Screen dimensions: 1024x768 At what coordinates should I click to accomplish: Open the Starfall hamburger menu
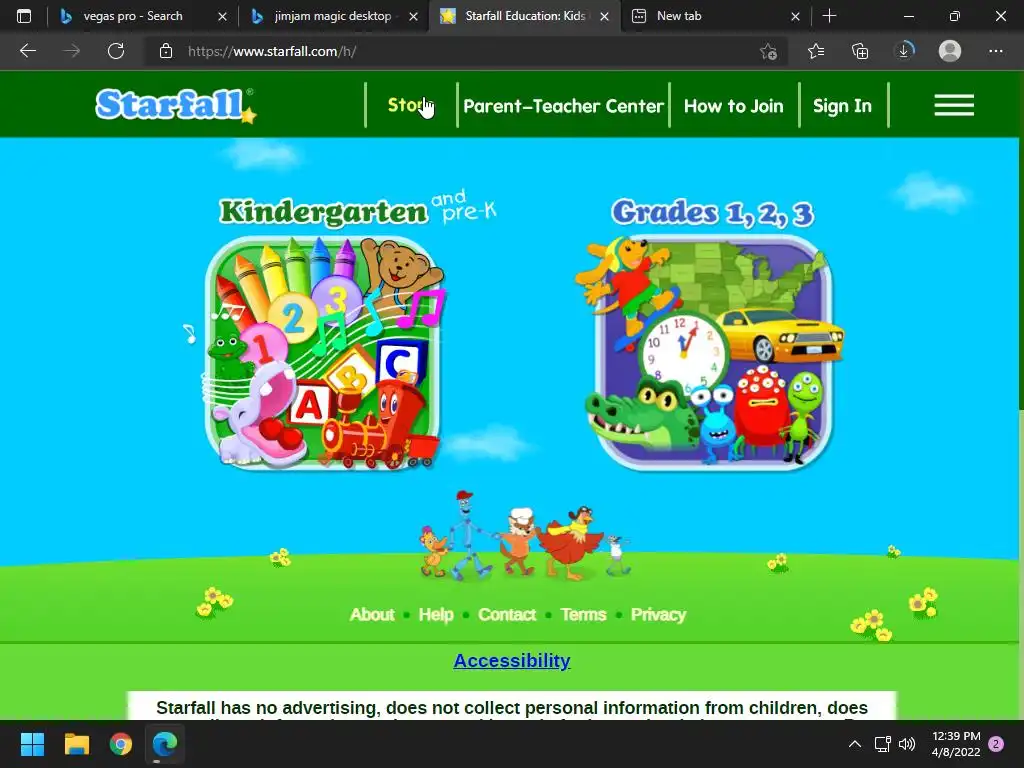click(x=953, y=105)
